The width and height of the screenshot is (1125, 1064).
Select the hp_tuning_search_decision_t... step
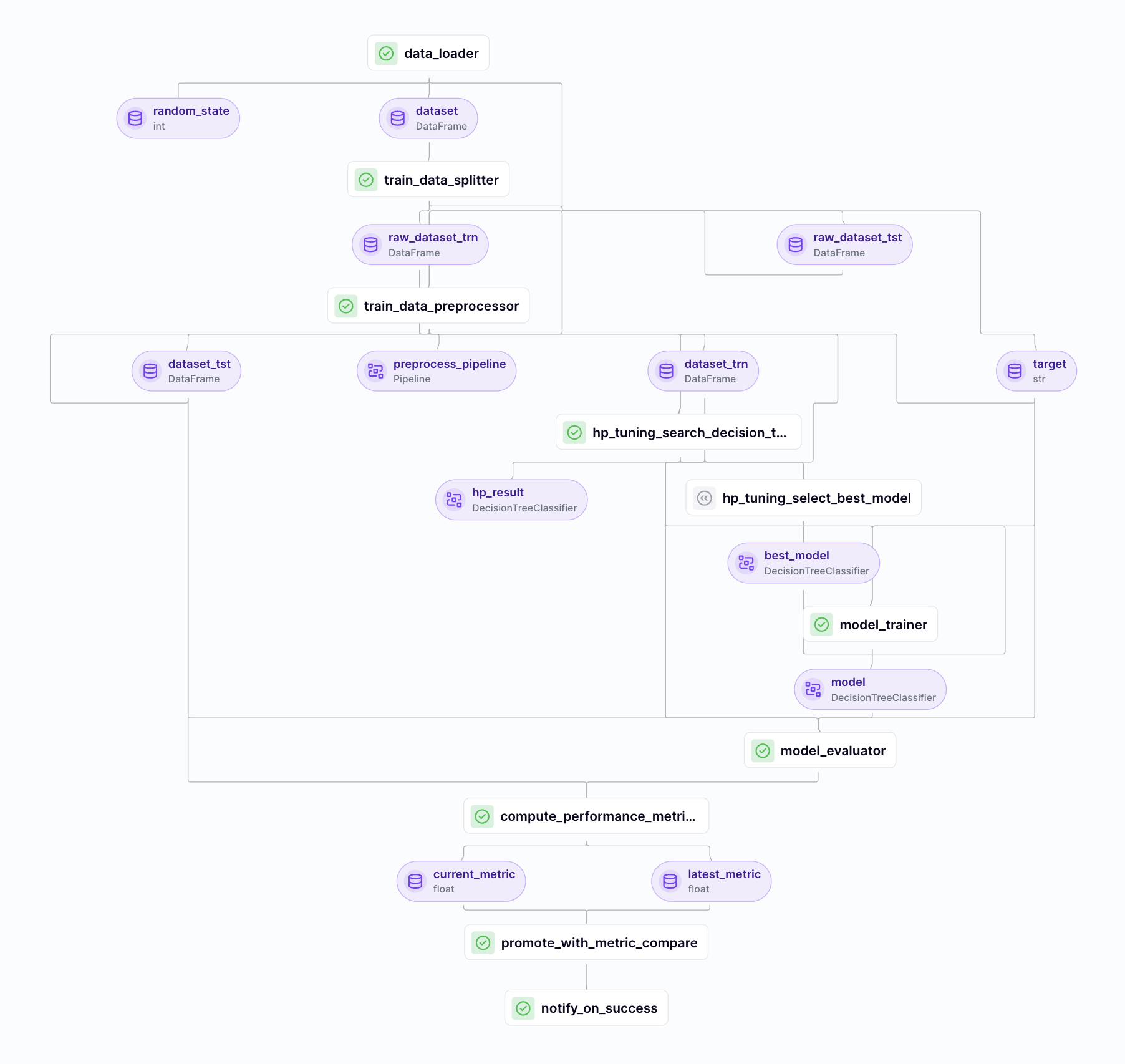(678, 433)
